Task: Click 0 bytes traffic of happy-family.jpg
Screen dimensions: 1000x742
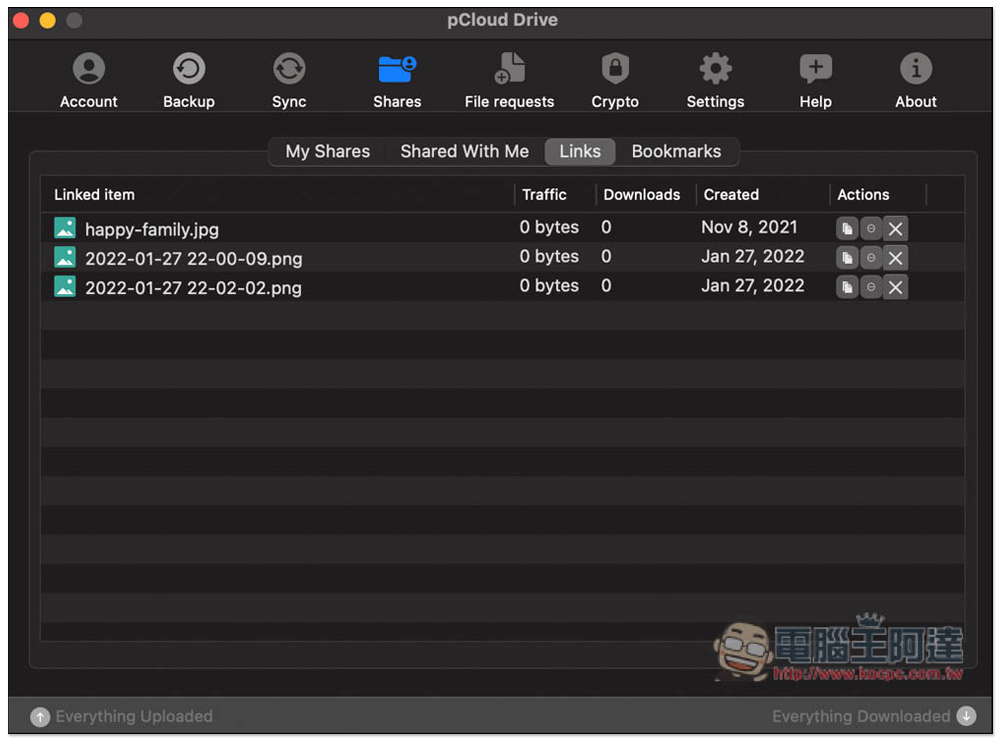Action: (x=549, y=228)
